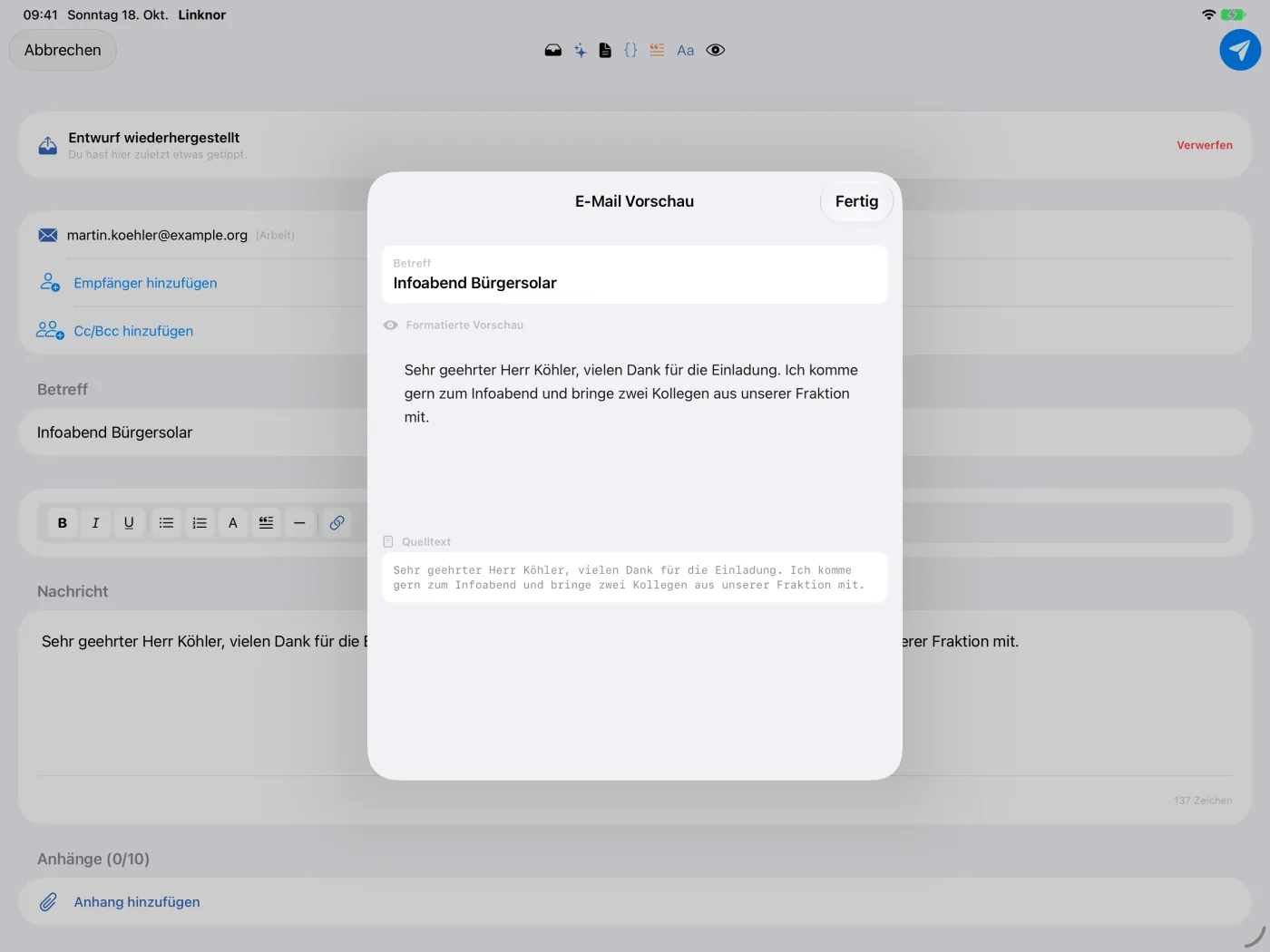1270x952 pixels.
Task: Tap the Quelltext source text box
Action: [x=635, y=578]
